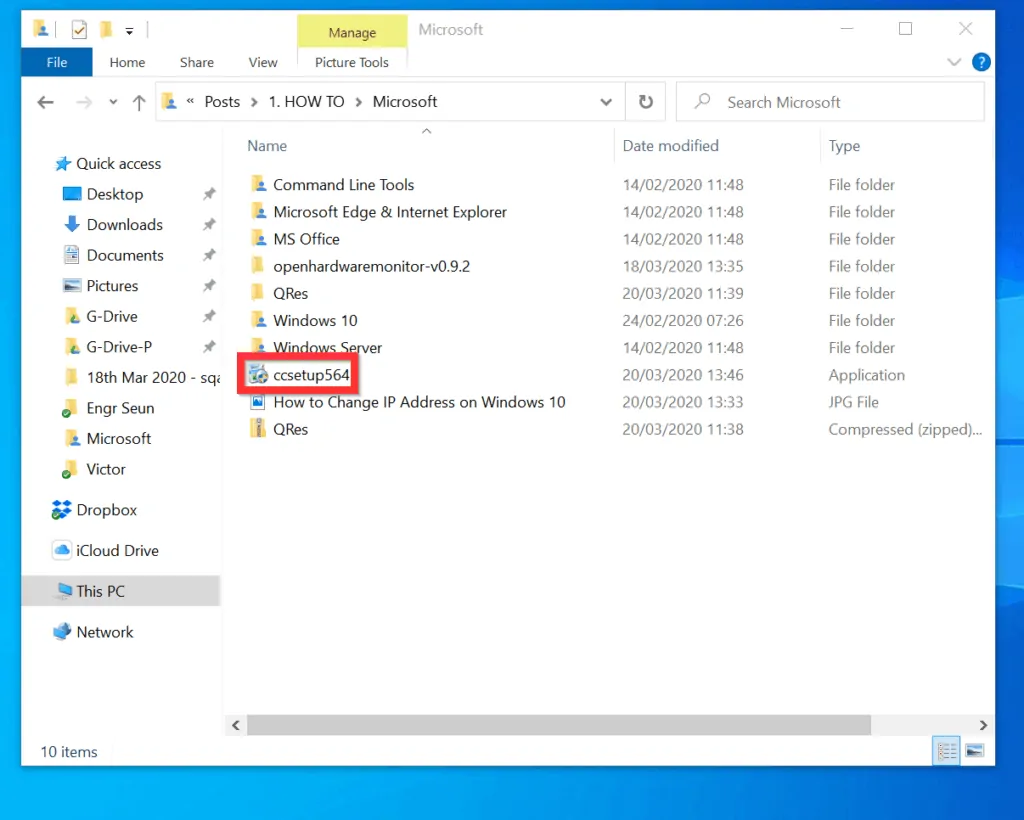Switch to large thumbnail view in the status bar
Viewport: 1024px width, 820px height.
point(974,750)
